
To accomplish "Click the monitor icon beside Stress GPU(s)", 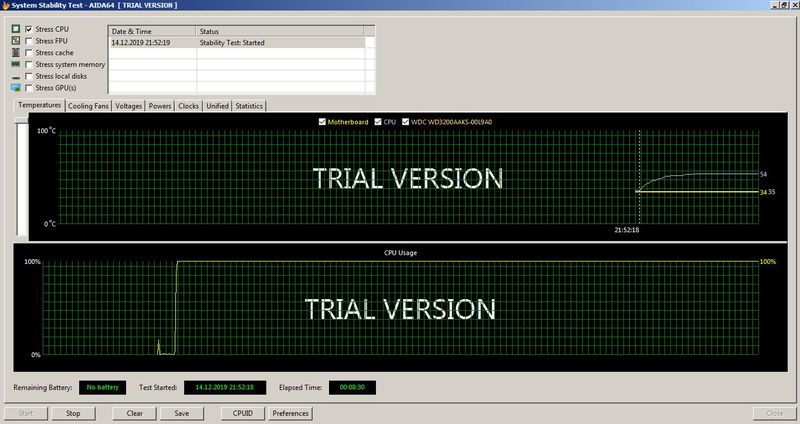I will click(16, 88).
